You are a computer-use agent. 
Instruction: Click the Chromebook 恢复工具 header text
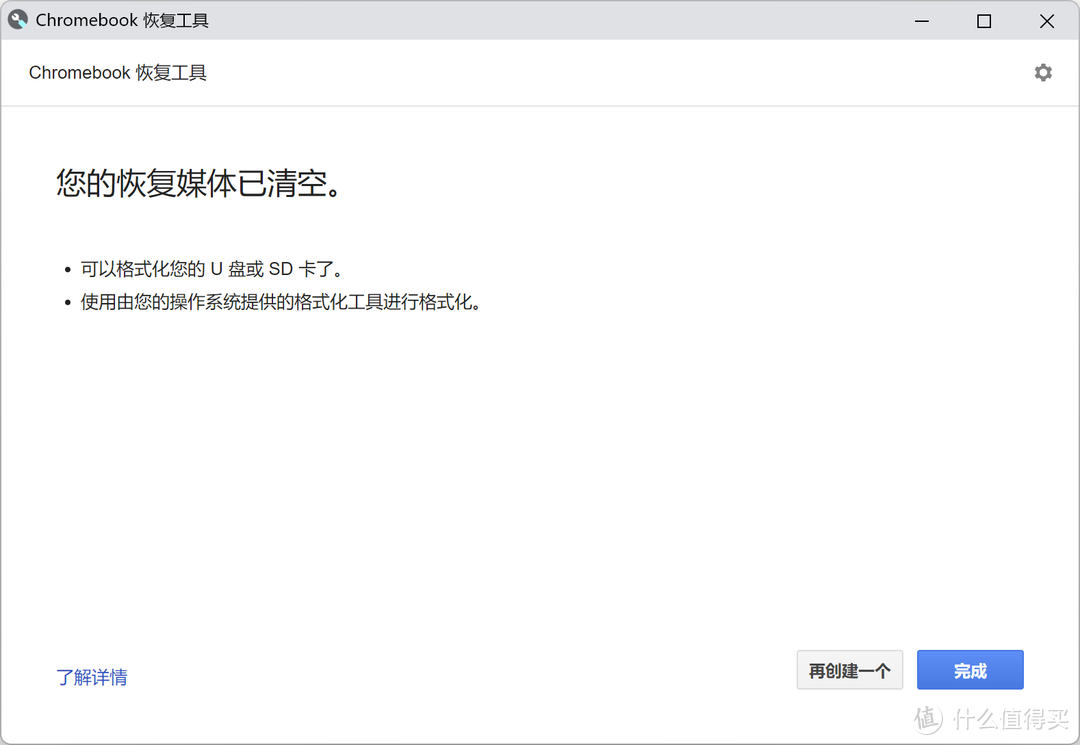pyautogui.click(x=117, y=72)
